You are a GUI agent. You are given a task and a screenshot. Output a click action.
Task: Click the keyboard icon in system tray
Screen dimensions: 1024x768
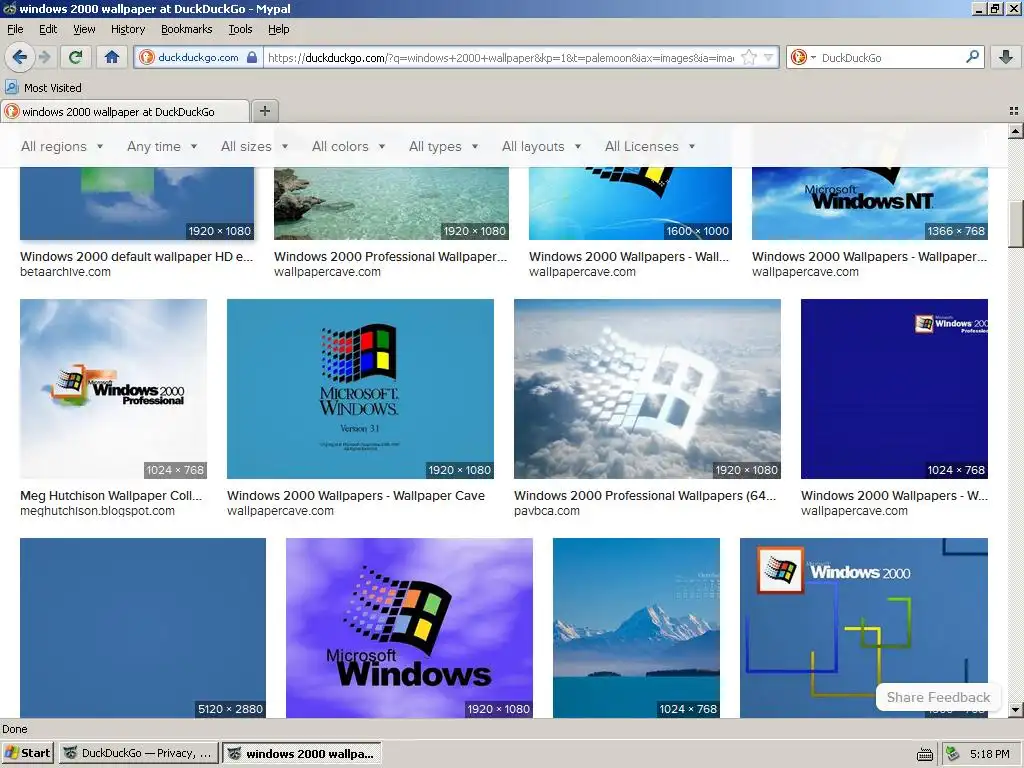point(925,754)
